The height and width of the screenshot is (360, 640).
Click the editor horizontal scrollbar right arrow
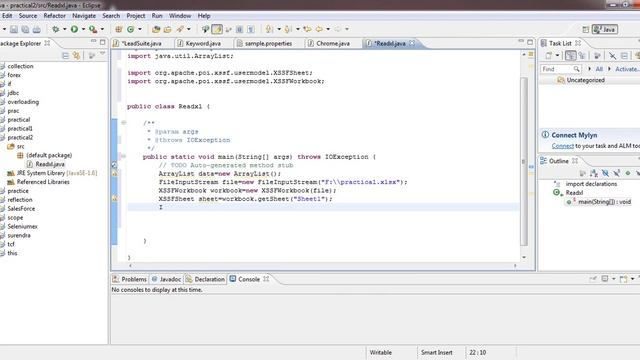515,266
